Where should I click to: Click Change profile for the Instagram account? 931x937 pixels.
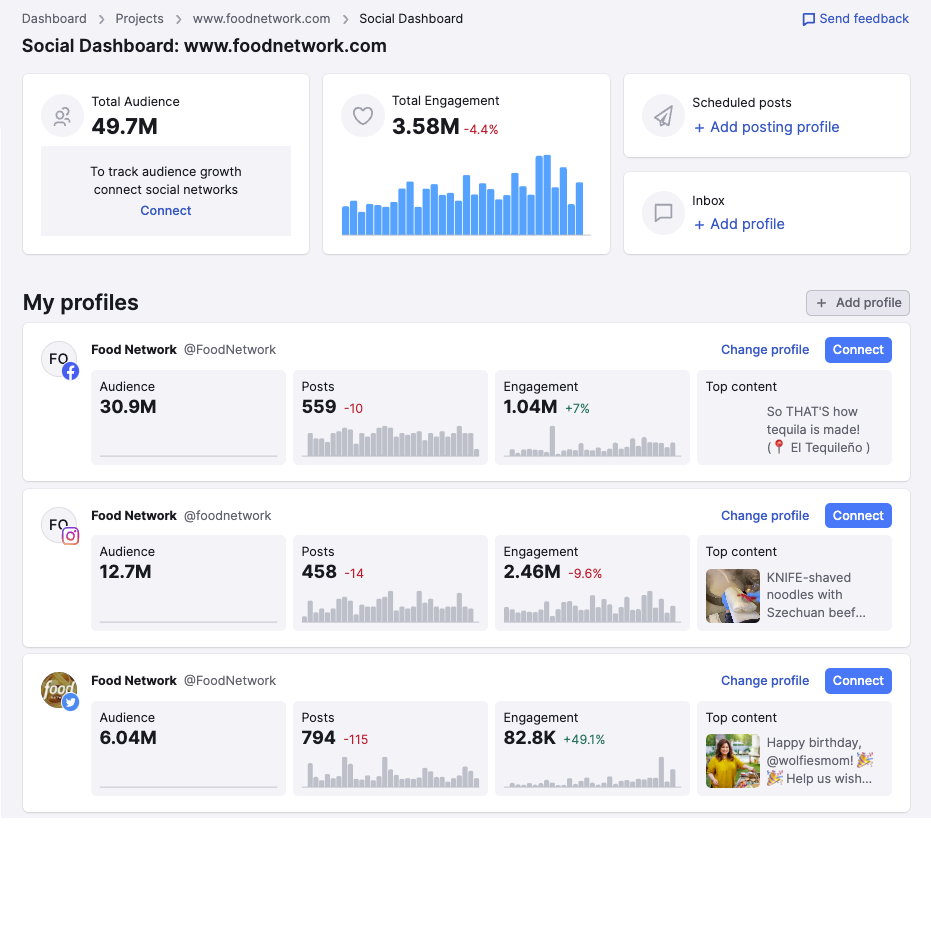[x=764, y=515]
